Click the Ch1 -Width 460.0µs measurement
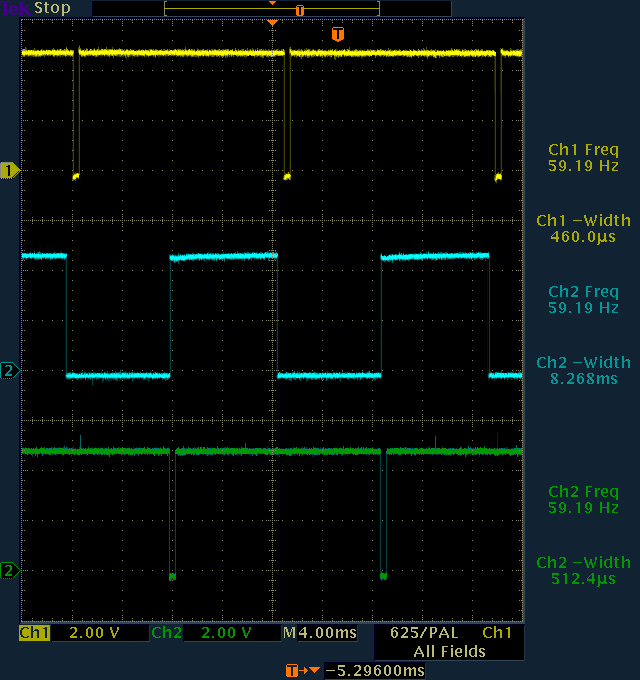Viewport: 640px width, 680px height. (583, 229)
